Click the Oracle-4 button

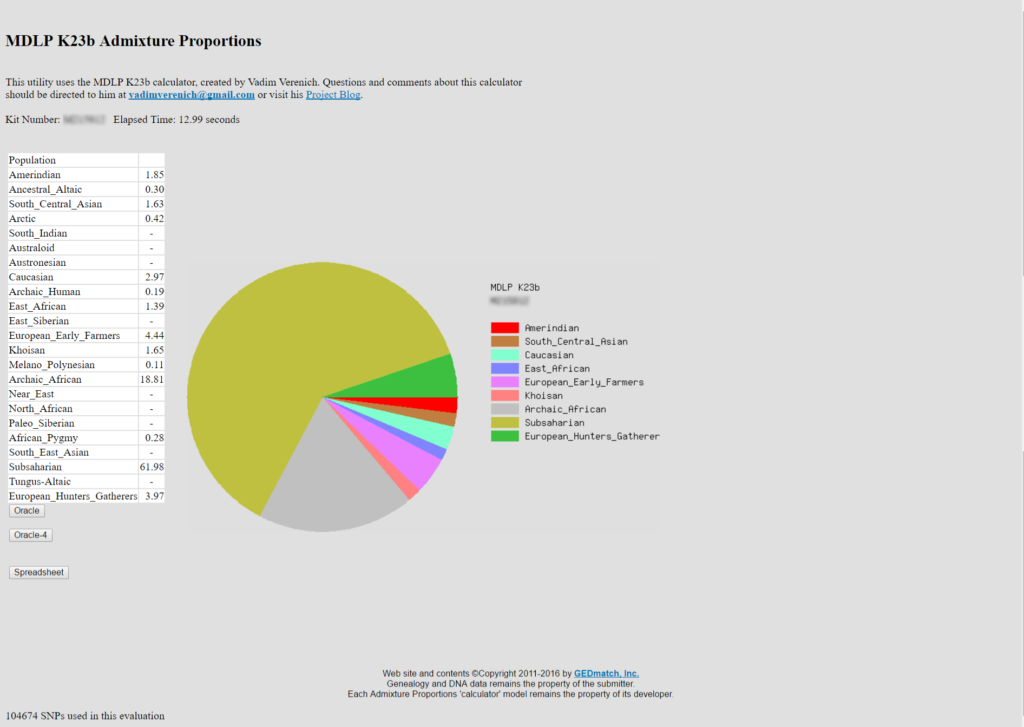click(x=29, y=533)
